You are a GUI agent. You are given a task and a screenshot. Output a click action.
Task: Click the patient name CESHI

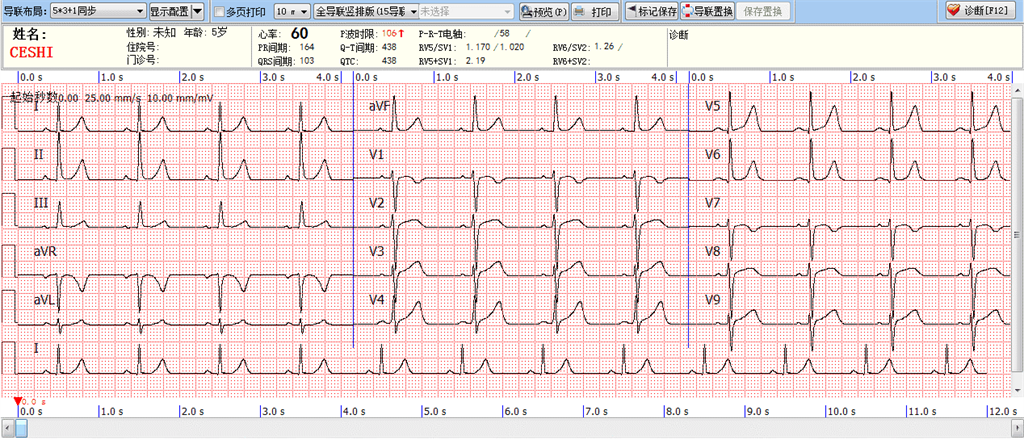pyautogui.click(x=30, y=51)
